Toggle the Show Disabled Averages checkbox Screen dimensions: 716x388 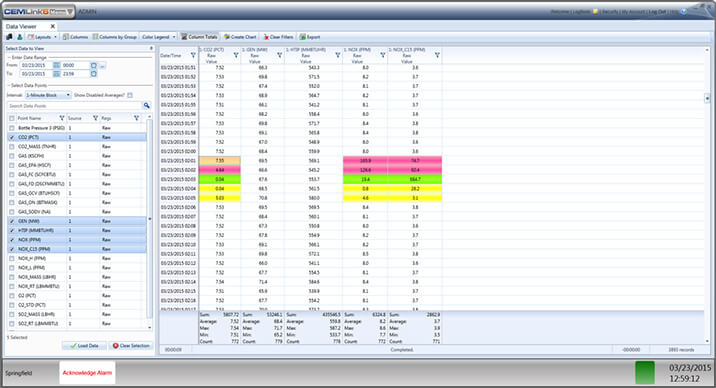point(130,95)
